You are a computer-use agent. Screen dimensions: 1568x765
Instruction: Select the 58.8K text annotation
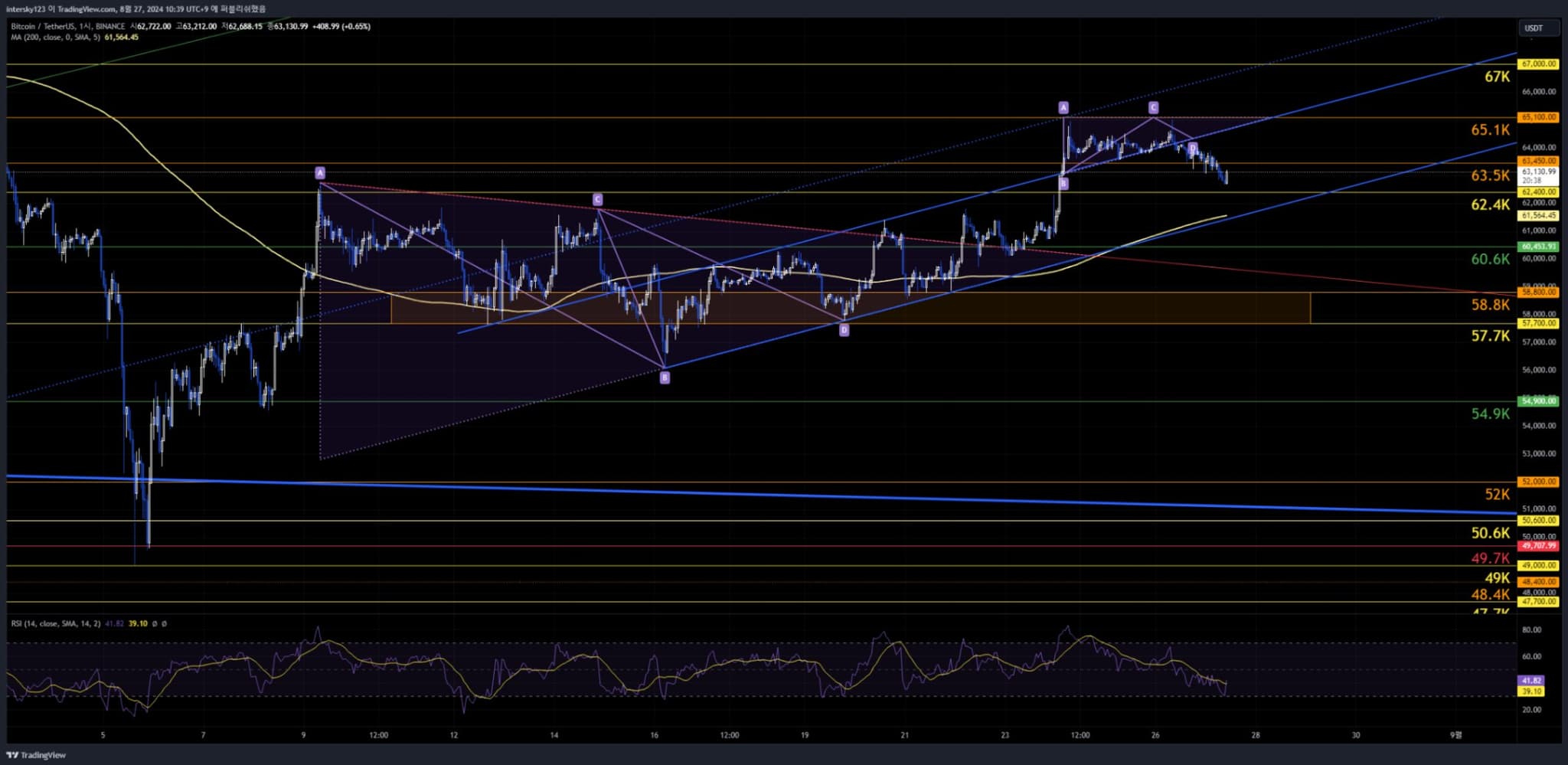tap(1490, 305)
